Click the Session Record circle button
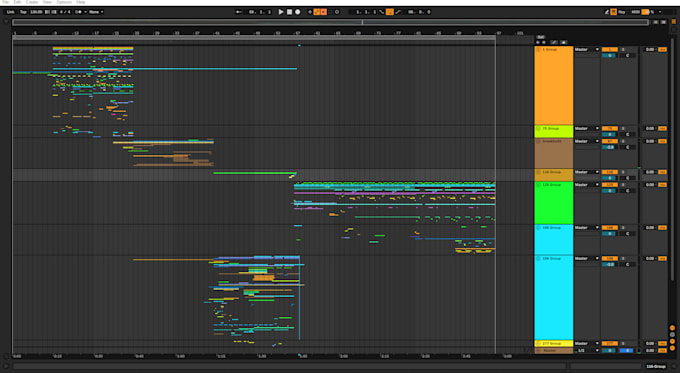The height and width of the screenshot is (373, 680). pyautogui.click(x=337, y=12)
